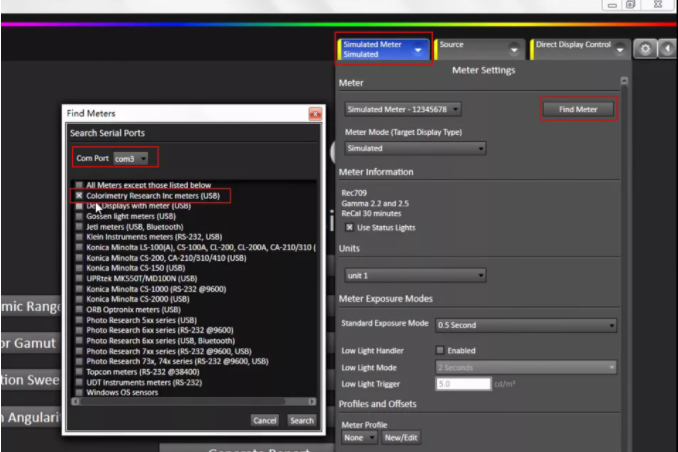Open the Meter Mode Simulated dropdown
This screenshot has width=678, height=452.
(x=415, y=148)
